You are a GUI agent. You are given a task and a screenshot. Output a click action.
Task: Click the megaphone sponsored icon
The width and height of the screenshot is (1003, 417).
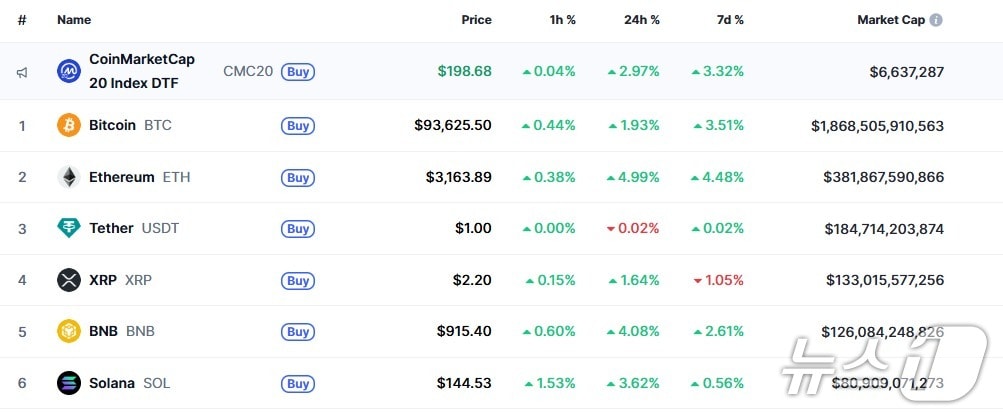pos(22,72)
